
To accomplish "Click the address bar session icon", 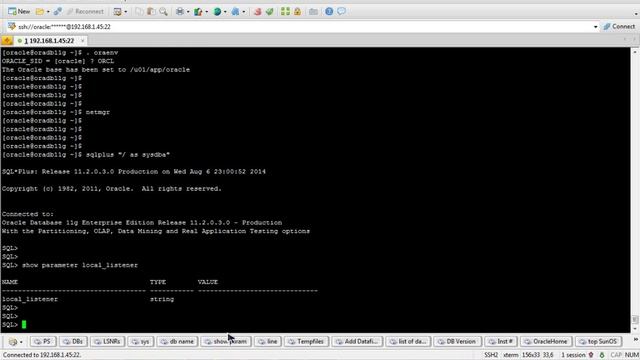I will (11, 27).
